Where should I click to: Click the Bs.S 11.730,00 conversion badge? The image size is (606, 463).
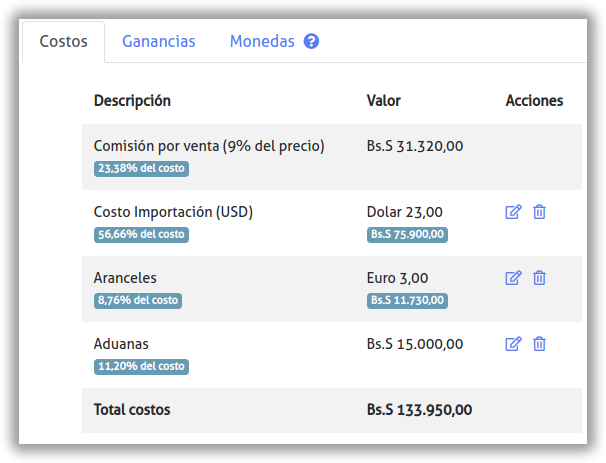pos(407,301)
